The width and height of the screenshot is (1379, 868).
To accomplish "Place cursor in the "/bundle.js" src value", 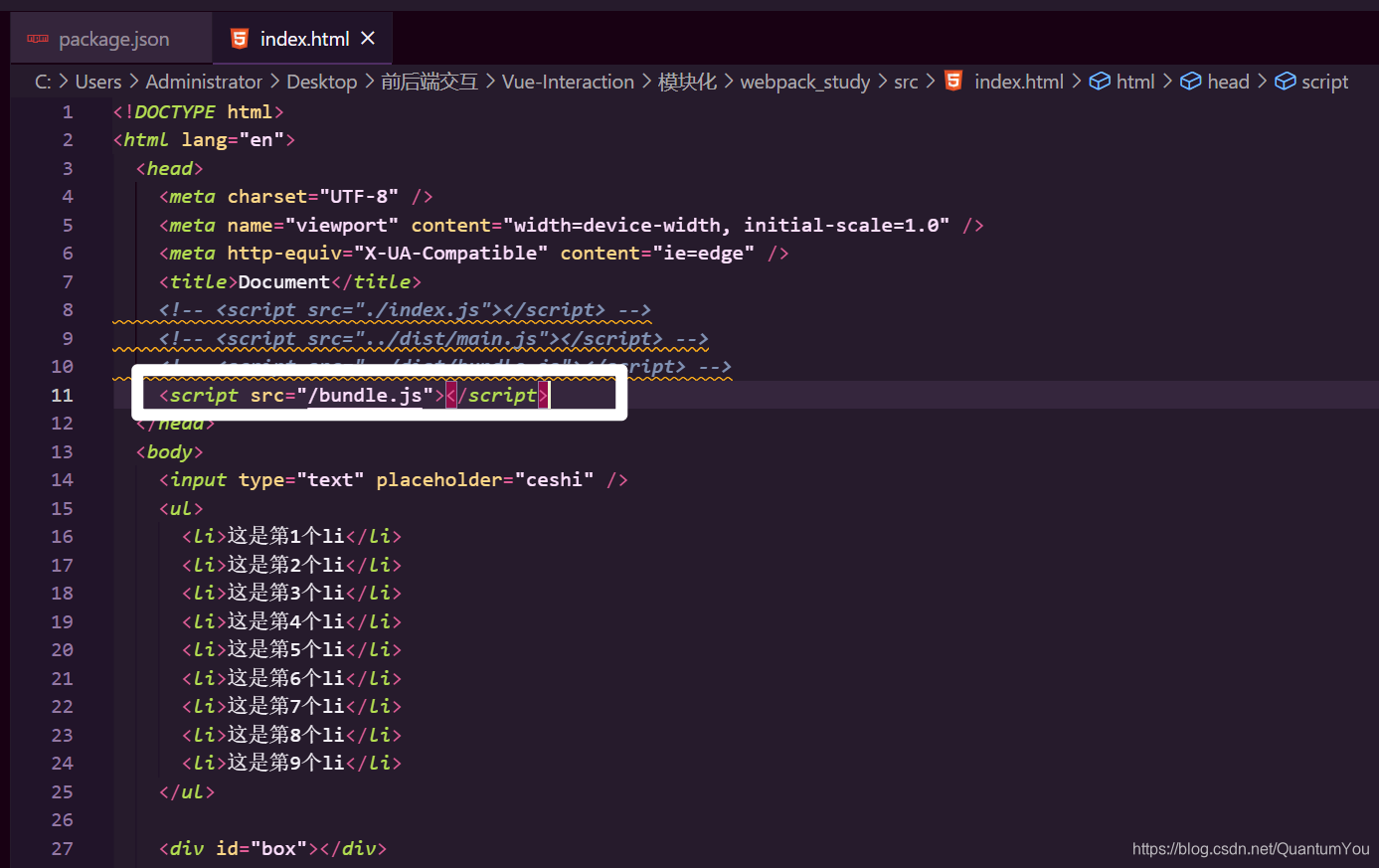I will pos(366,395).
